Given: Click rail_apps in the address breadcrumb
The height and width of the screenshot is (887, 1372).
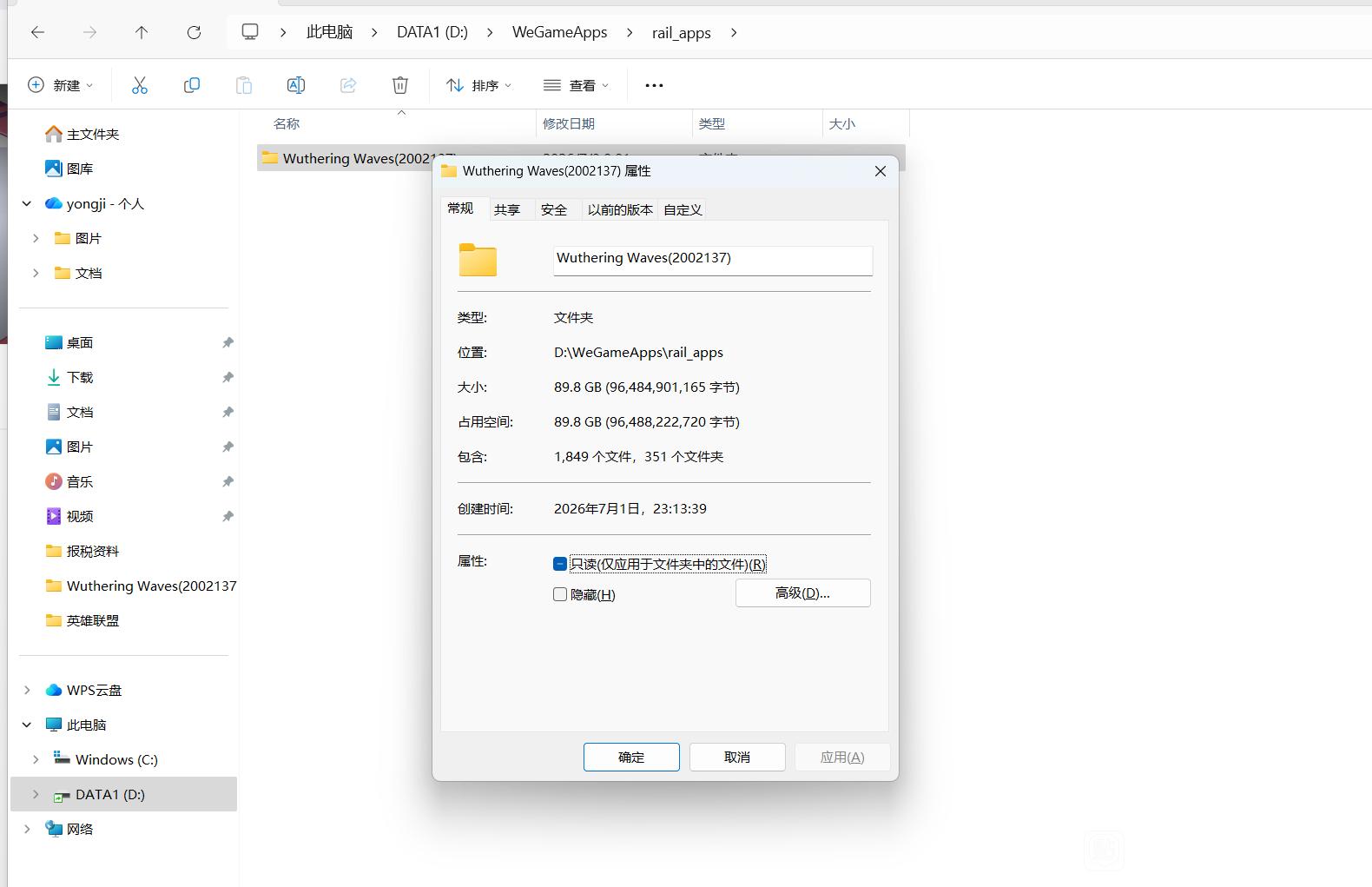Looking at the screenshot, I should [682, 32].
